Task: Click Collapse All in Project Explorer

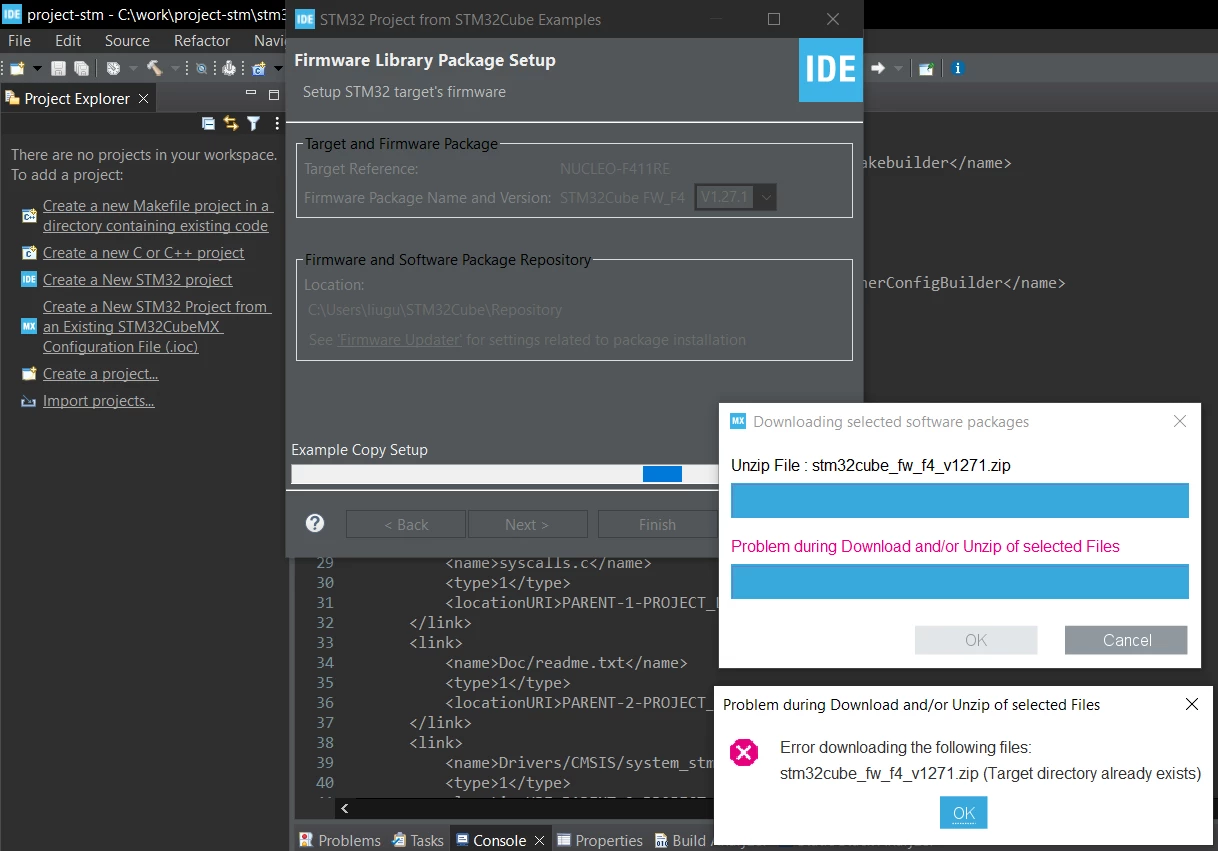Action: tap(208, 123)
